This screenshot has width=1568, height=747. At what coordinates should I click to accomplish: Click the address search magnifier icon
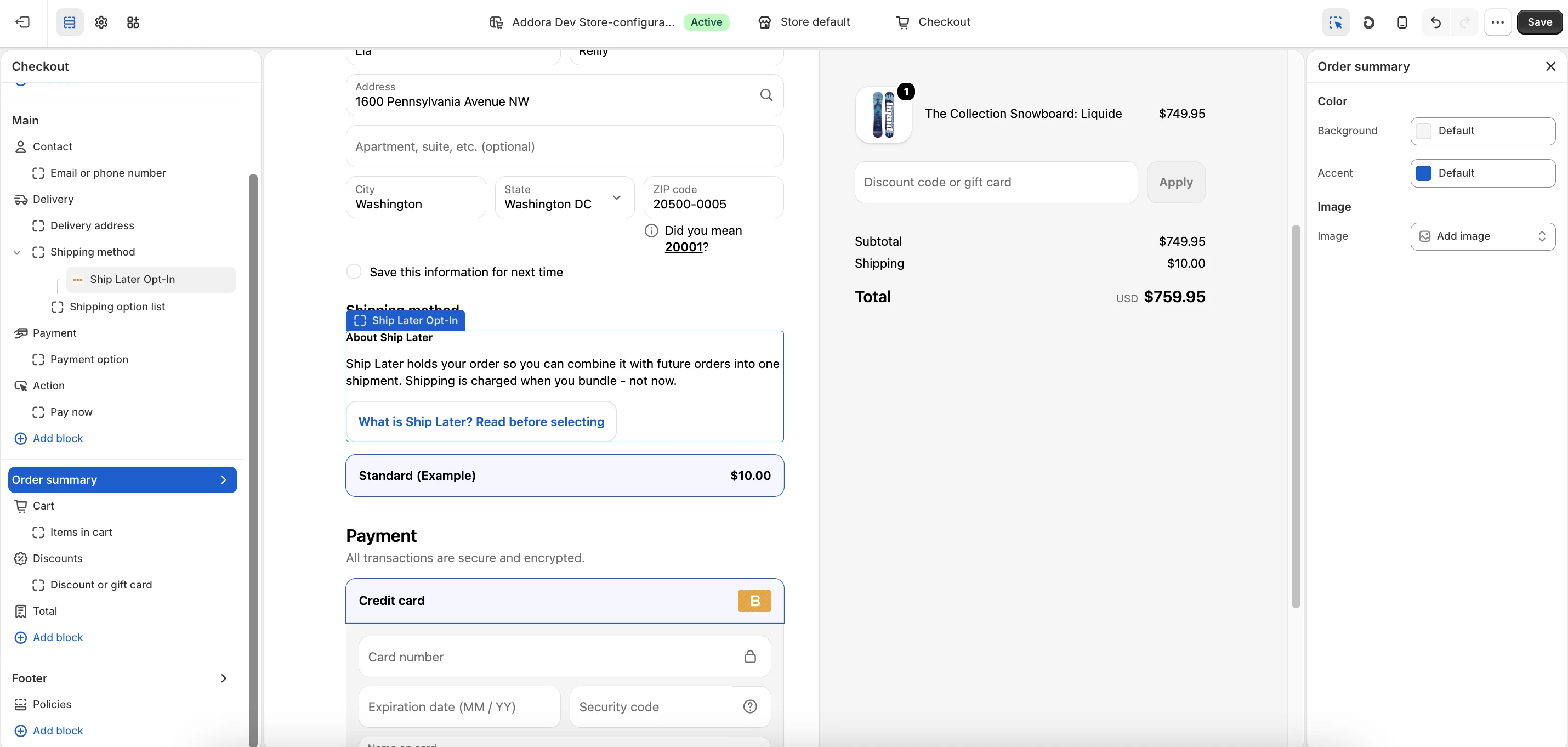point(766,95)
